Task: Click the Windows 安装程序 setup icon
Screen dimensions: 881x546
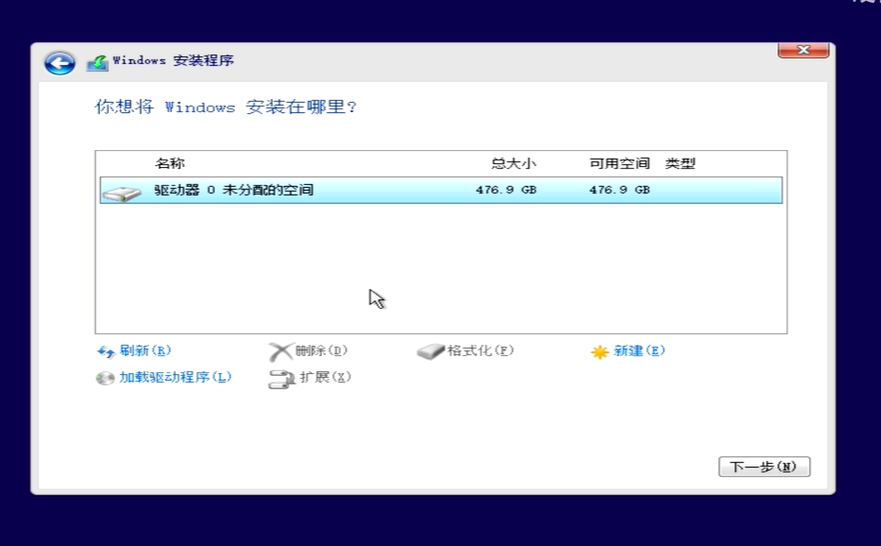Action: [x=97, y=63]
